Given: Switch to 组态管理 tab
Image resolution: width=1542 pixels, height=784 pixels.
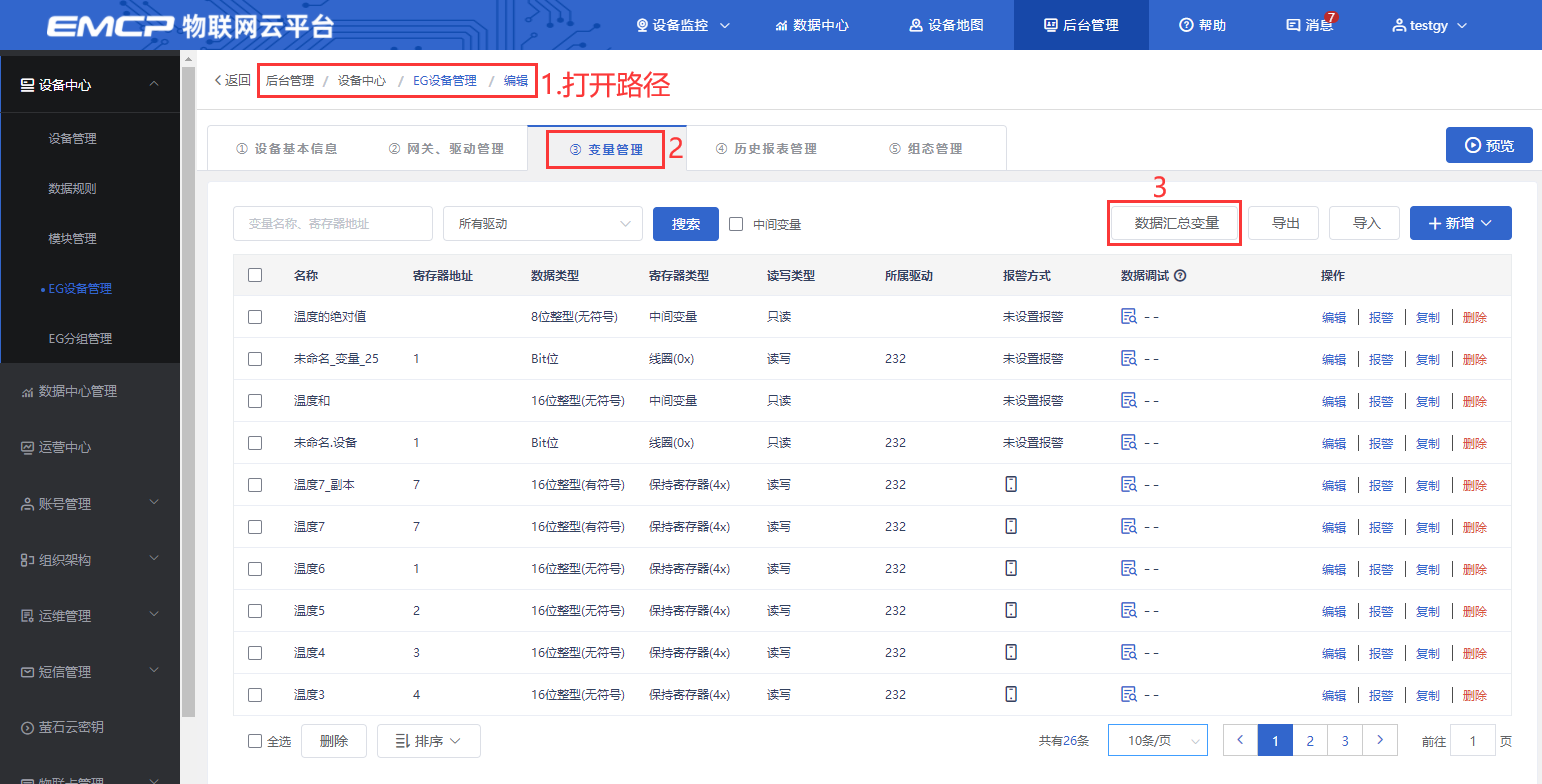Looking at the screenshot, I should [925, 149].
